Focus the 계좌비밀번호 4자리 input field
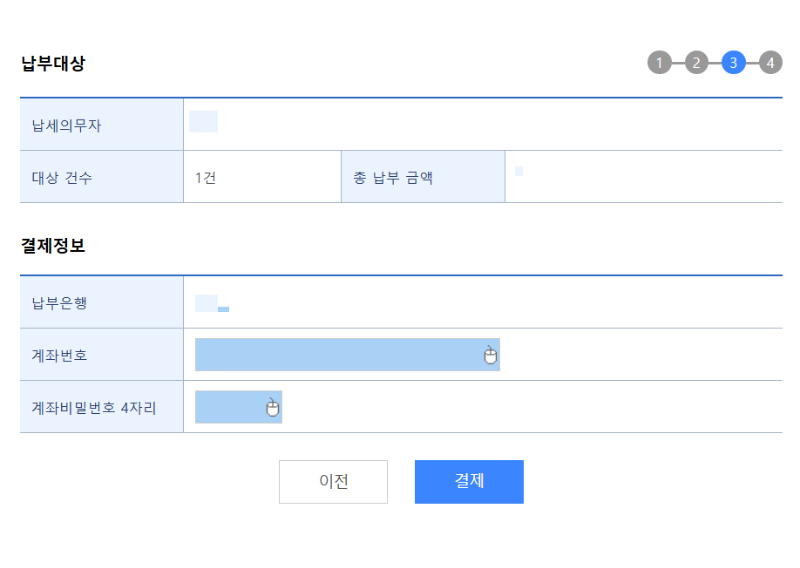This screenshot has width=800, height=568. (x=228, y=407)
